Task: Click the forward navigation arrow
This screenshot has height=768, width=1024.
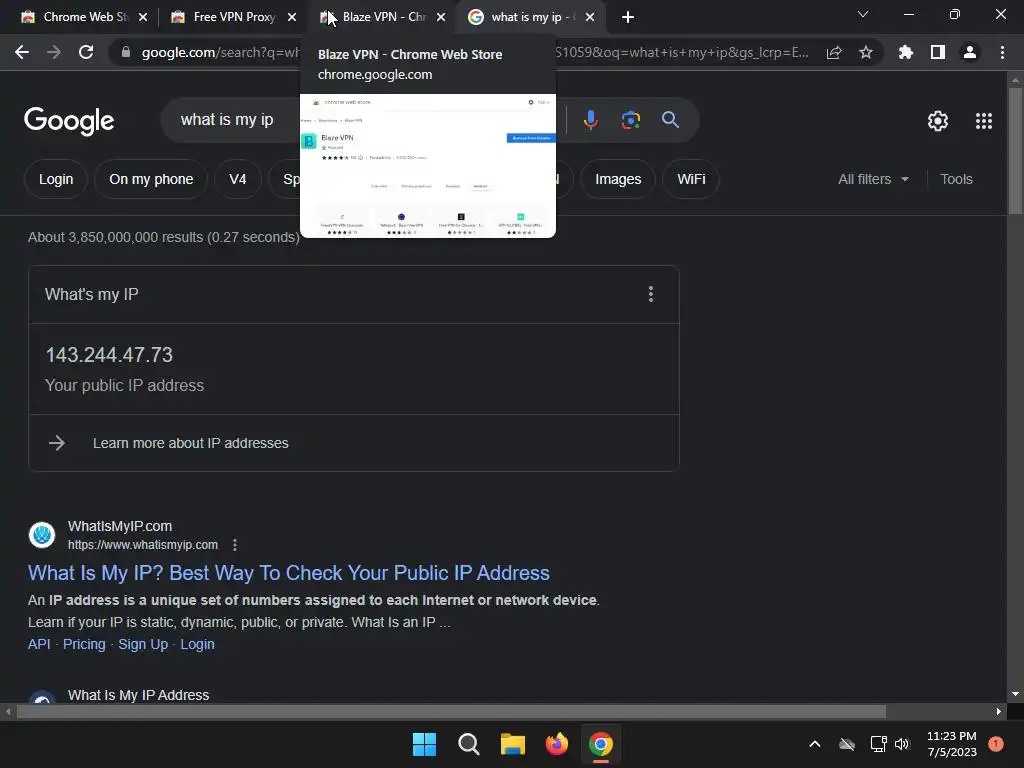Action: coord(54,52)
